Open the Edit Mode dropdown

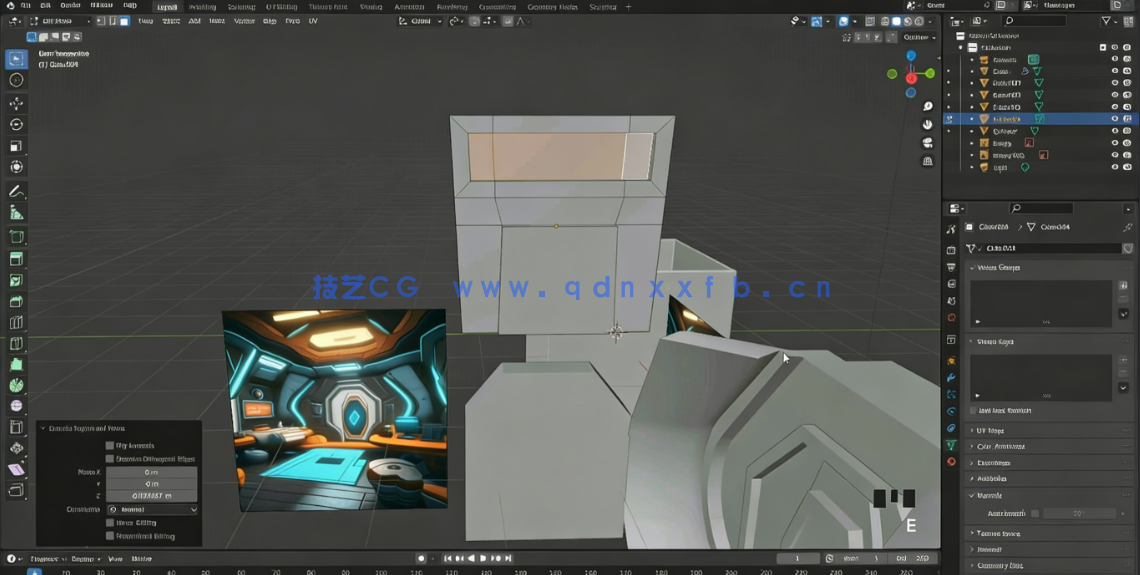[x=59, y=21]
